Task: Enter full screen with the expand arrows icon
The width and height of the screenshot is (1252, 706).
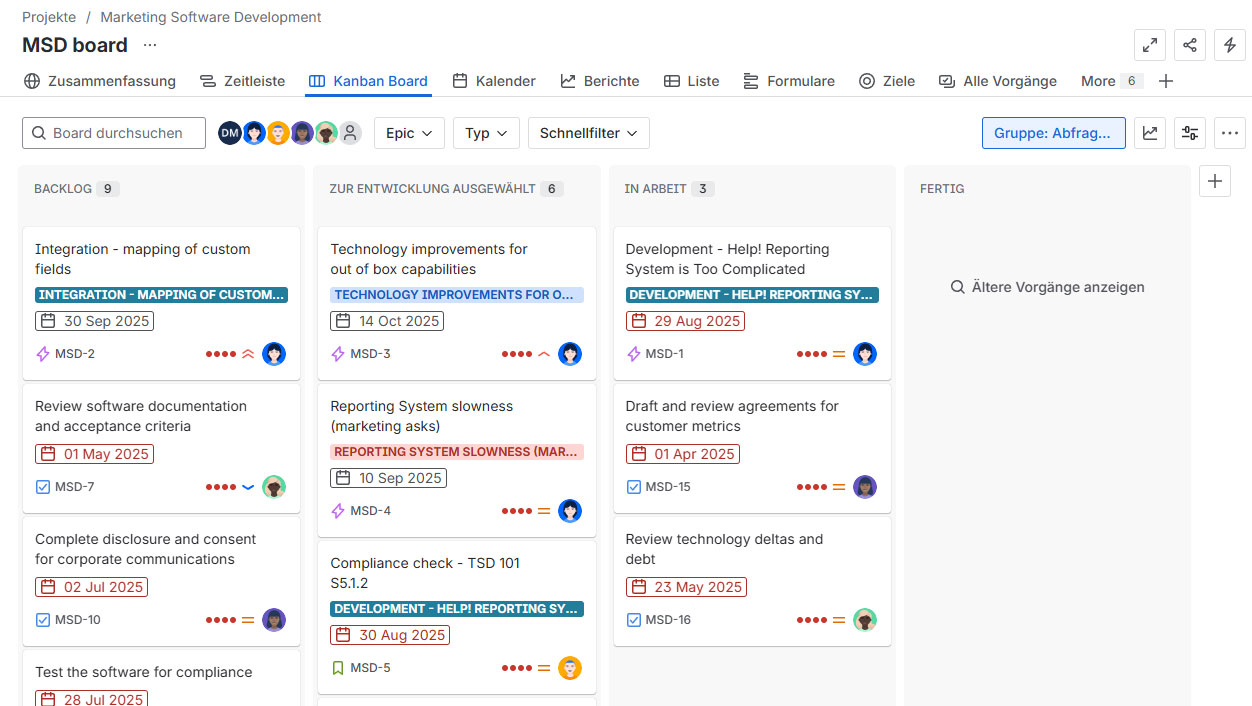Action: (1150, 45)
